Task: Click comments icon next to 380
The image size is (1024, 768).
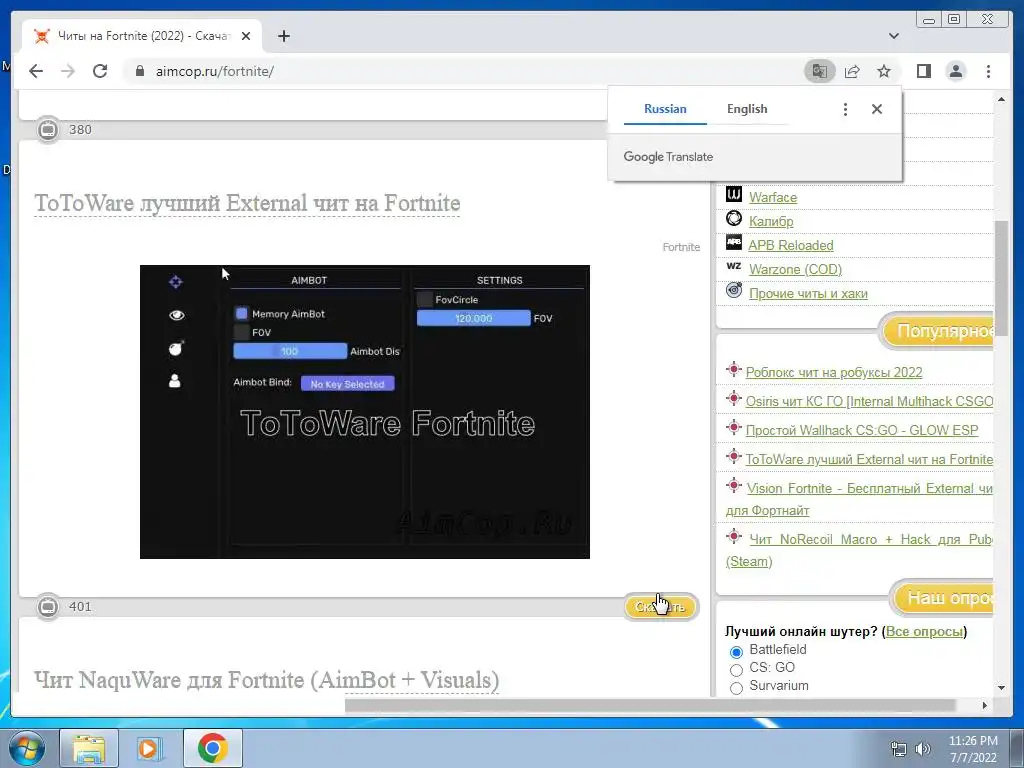Action: (x=48, y=129)
